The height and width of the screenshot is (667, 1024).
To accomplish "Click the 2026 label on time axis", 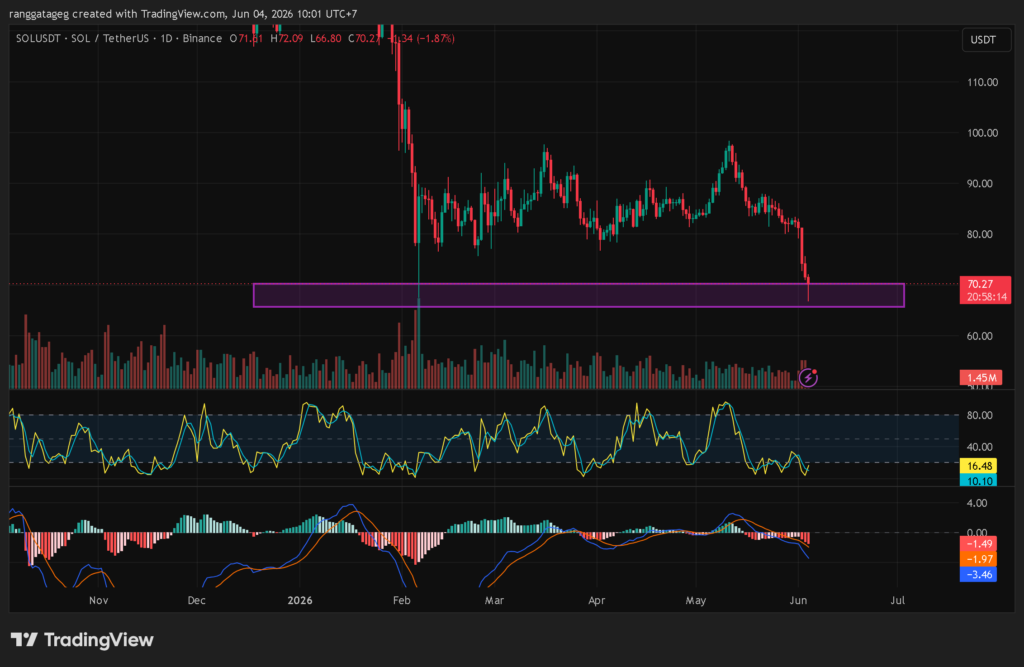I will click(300, 600).
